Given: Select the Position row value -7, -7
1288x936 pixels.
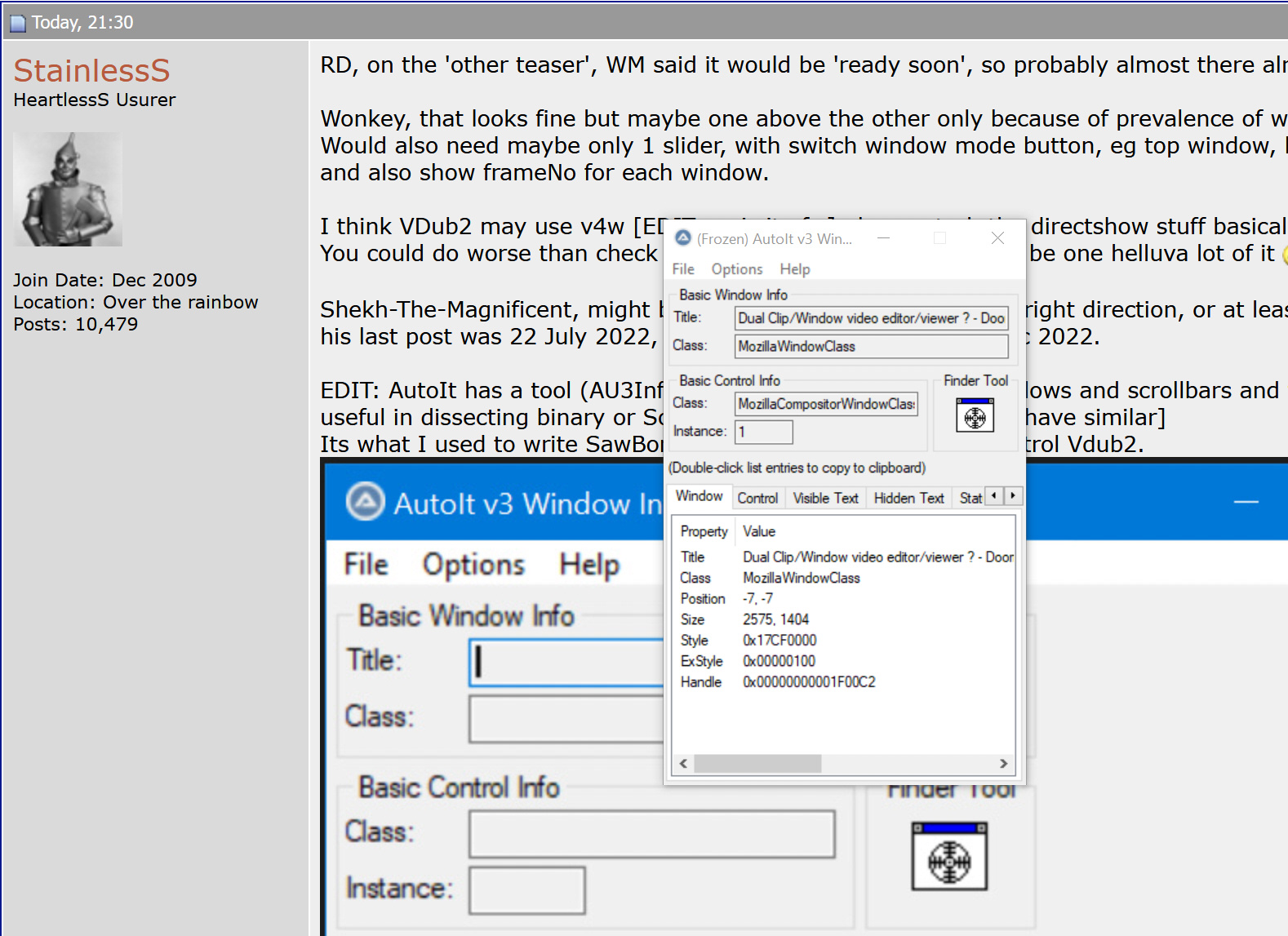Looking at the screenshot, I should click(x=757, y=598).
